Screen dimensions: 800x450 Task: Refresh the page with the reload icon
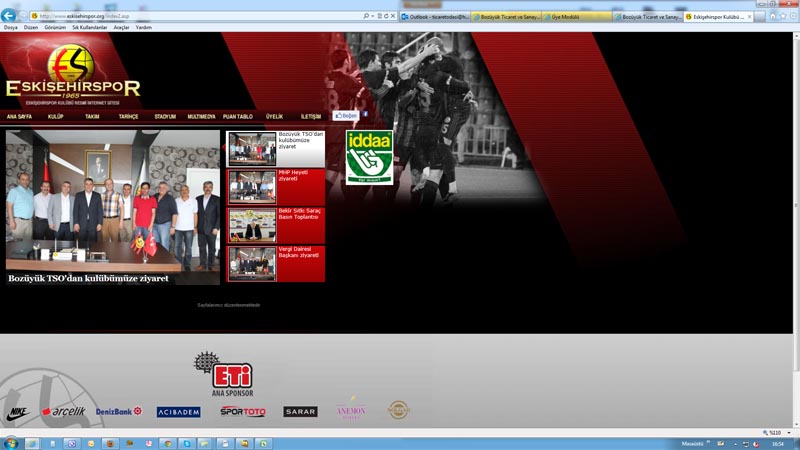pos(386,16)
